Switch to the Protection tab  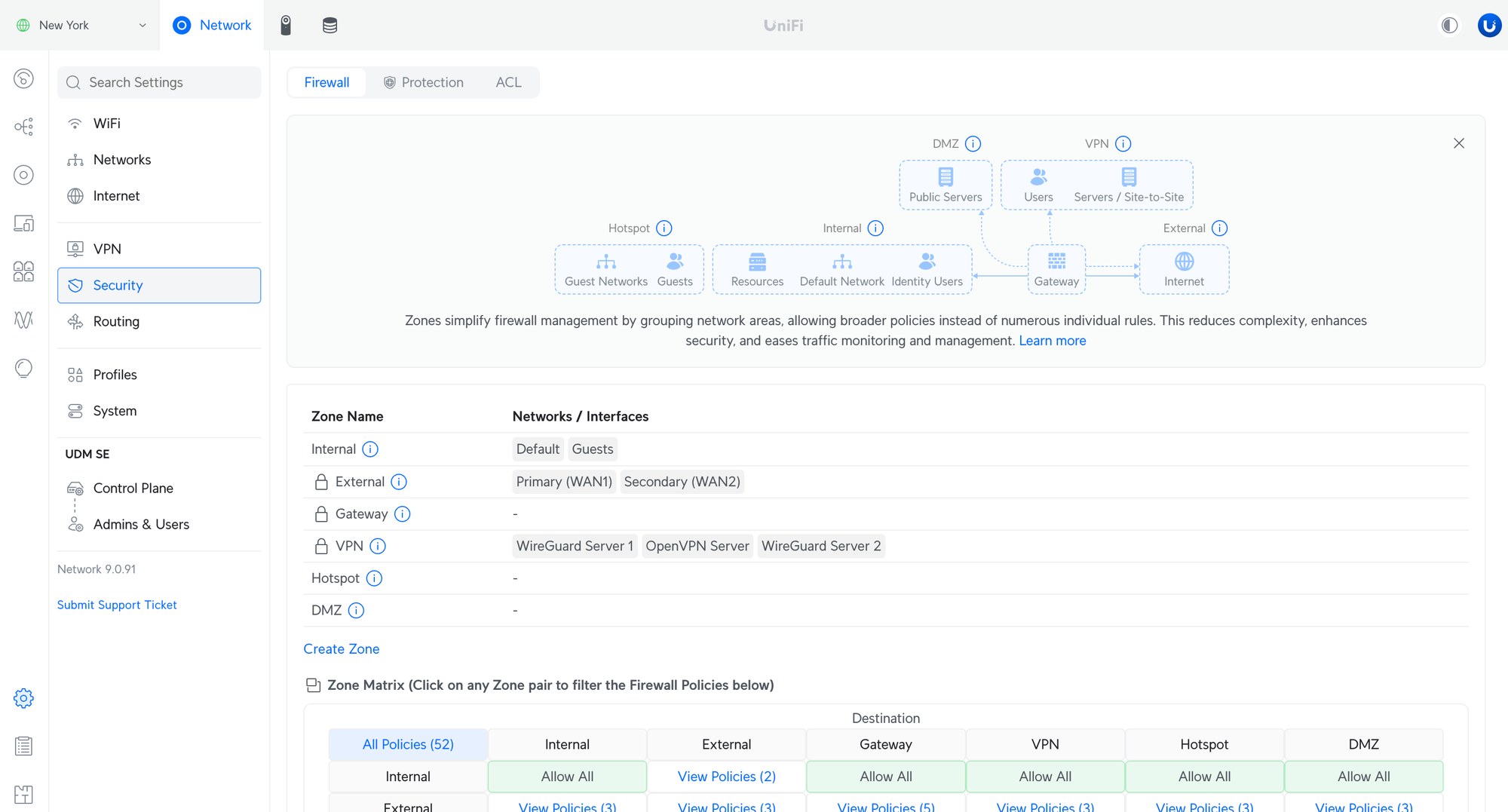[x=423, y=82]
